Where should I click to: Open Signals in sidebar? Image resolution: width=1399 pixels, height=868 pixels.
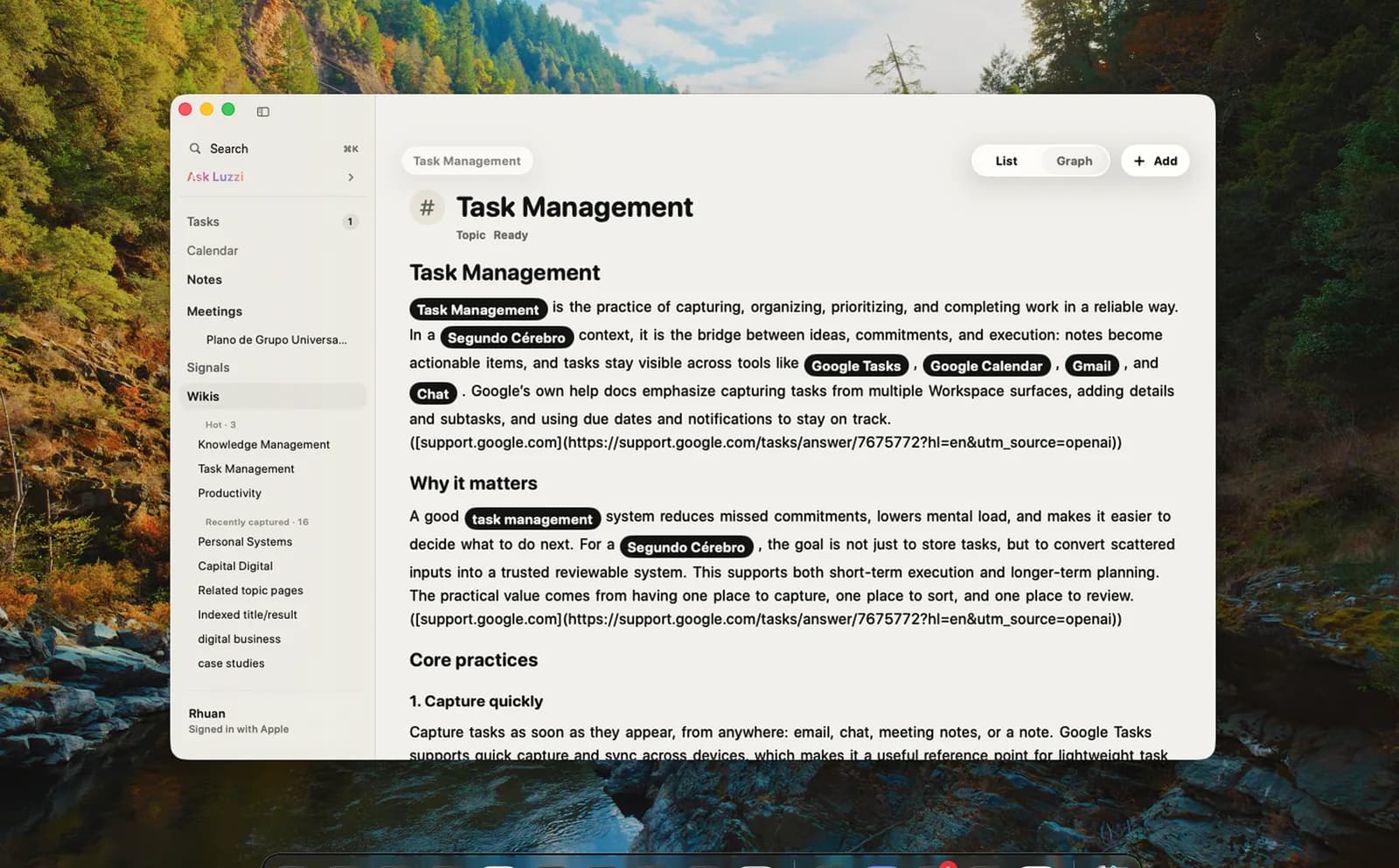[208, 368]
